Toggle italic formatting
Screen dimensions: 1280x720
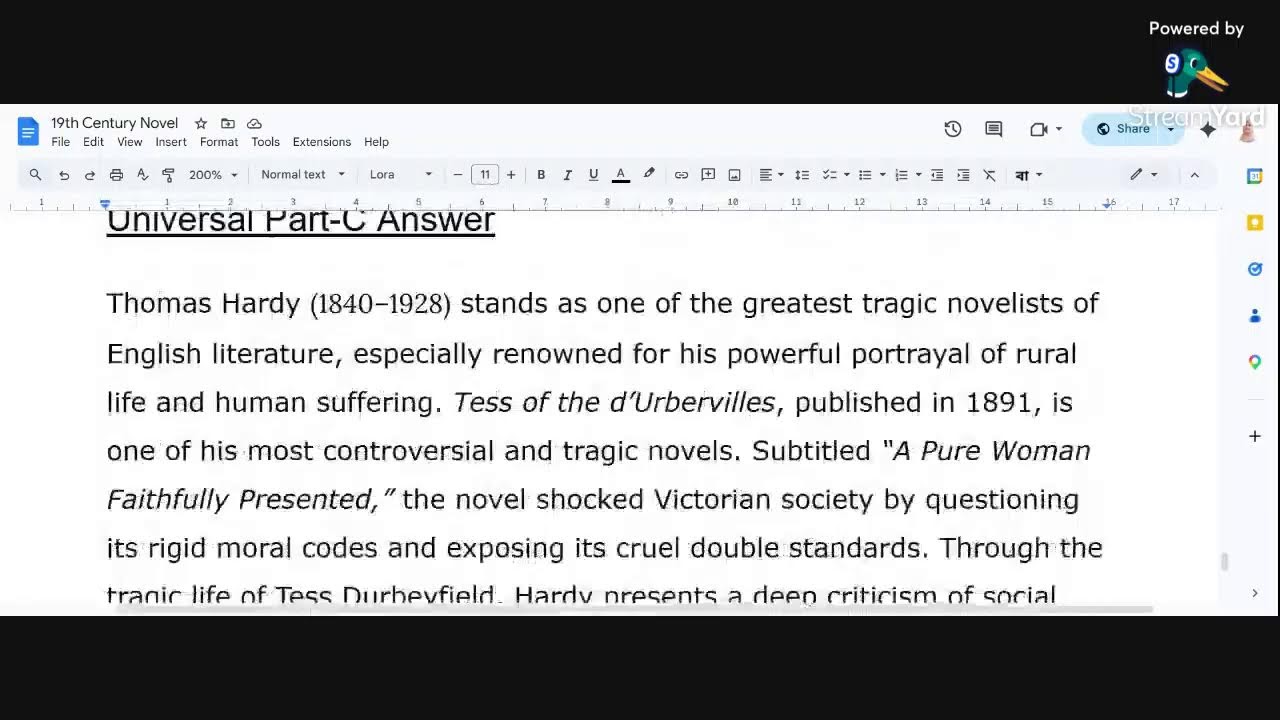pos(567,175)
